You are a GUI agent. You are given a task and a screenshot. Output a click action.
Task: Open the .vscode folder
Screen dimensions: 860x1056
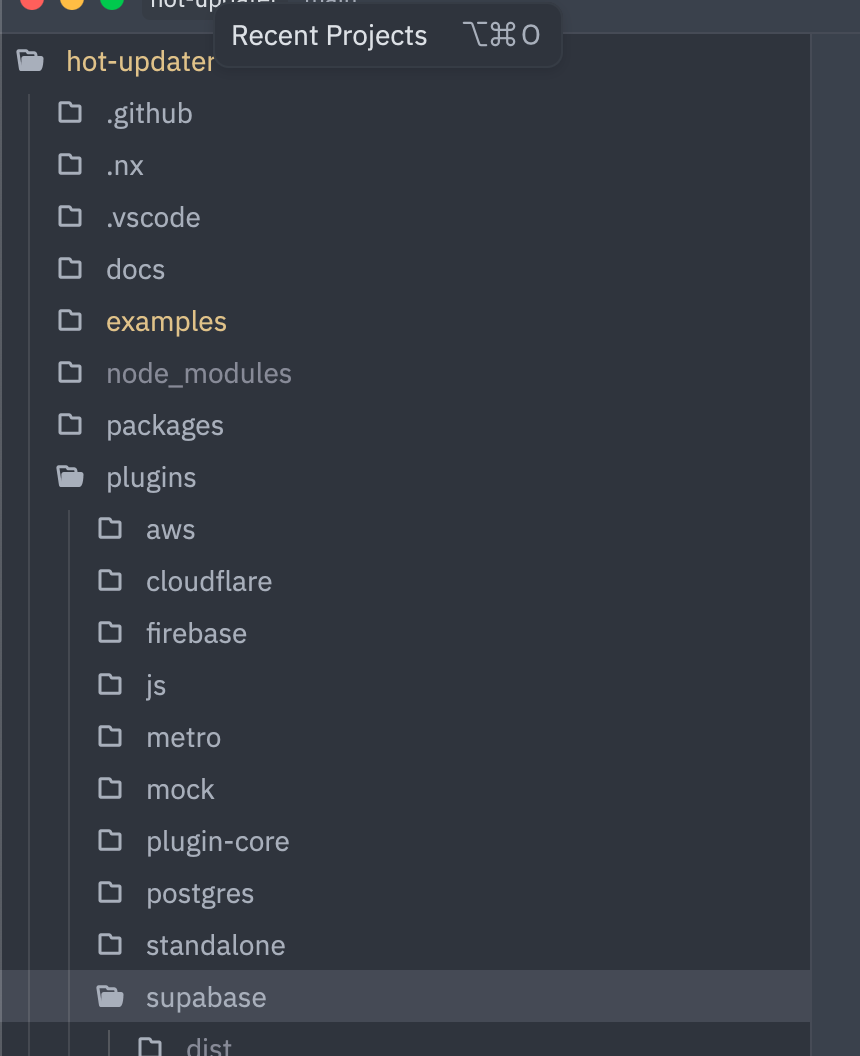(x=152, y=217)
